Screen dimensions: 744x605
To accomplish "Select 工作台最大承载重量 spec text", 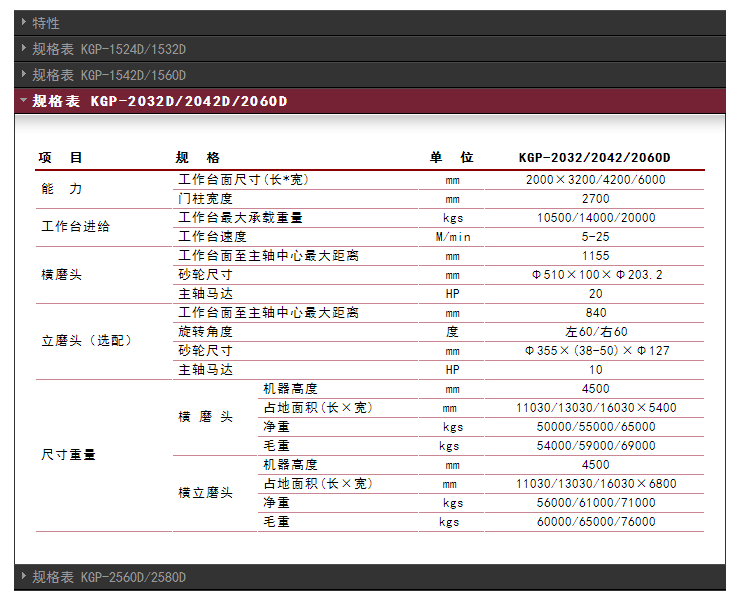I will (x=240, y=218).
